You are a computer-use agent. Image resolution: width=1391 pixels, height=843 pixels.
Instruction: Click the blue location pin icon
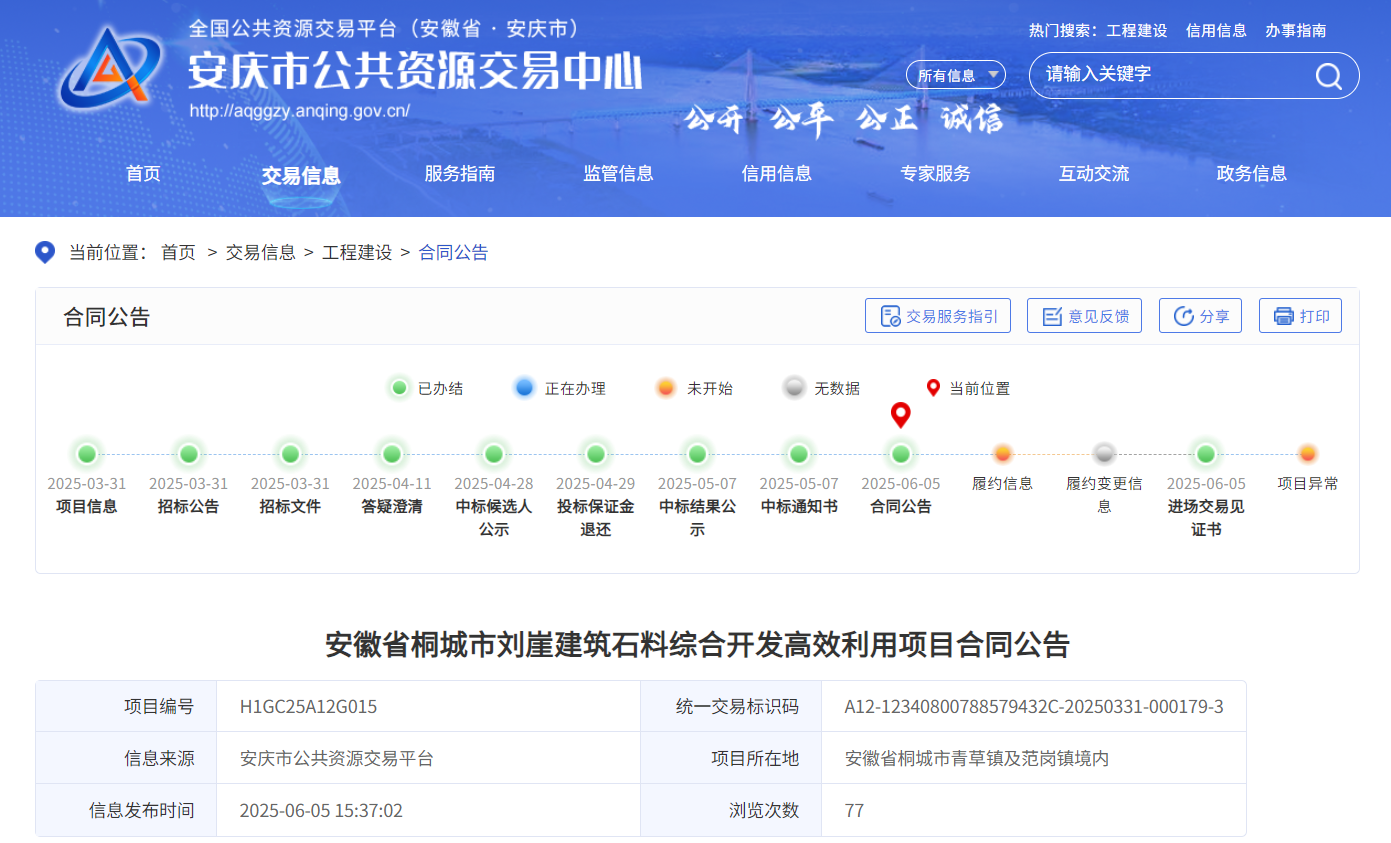(x=45, y=252)
